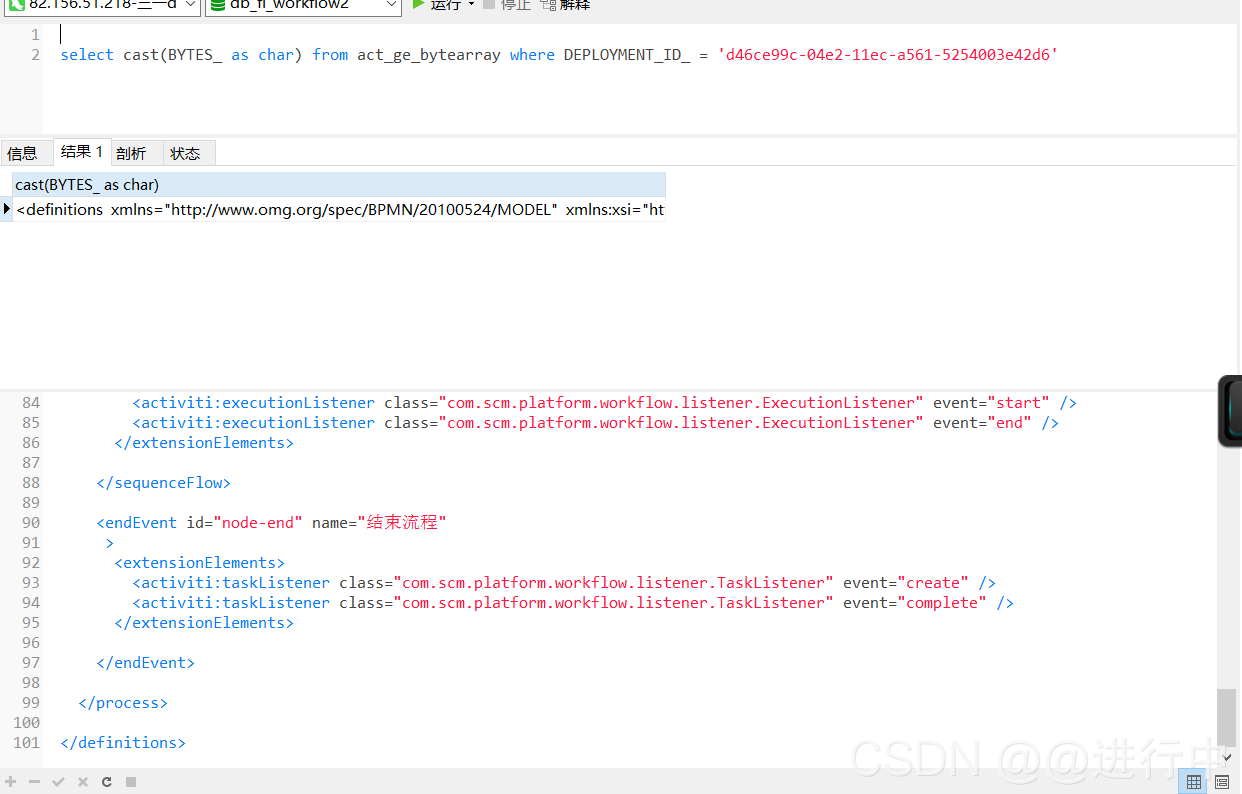Add a new record with the plus icon

click(10, 781)
